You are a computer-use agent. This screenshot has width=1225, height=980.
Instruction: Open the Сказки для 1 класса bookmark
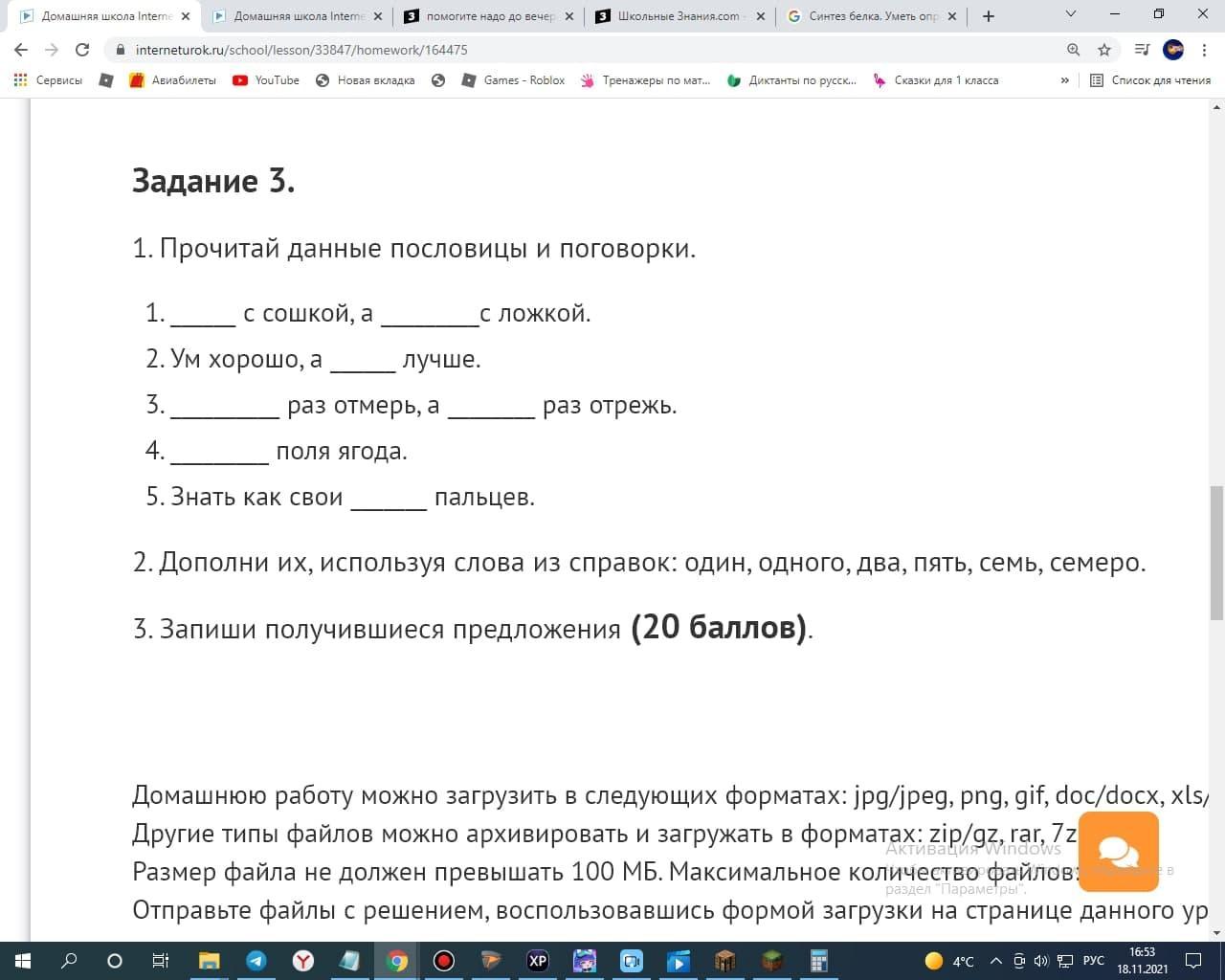click(936, 80)
